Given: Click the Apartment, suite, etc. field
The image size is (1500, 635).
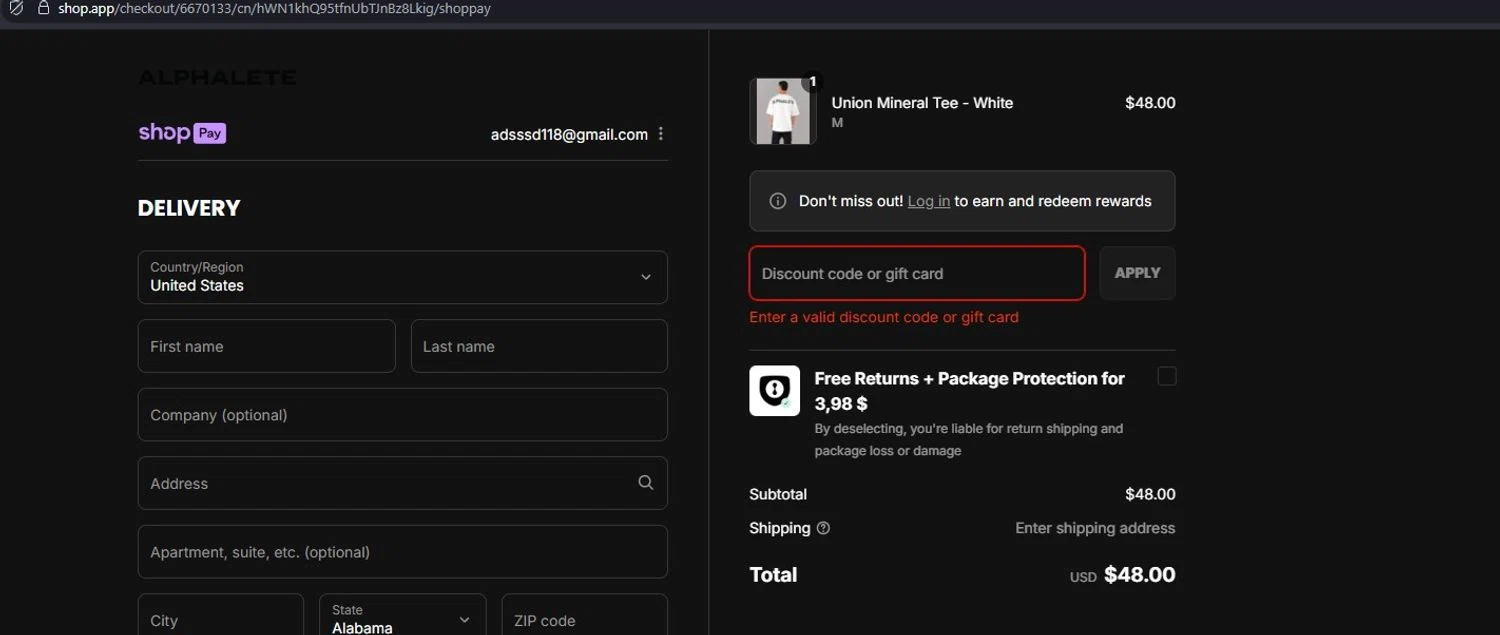Looking at the screenshot, I should pos(403,552).
